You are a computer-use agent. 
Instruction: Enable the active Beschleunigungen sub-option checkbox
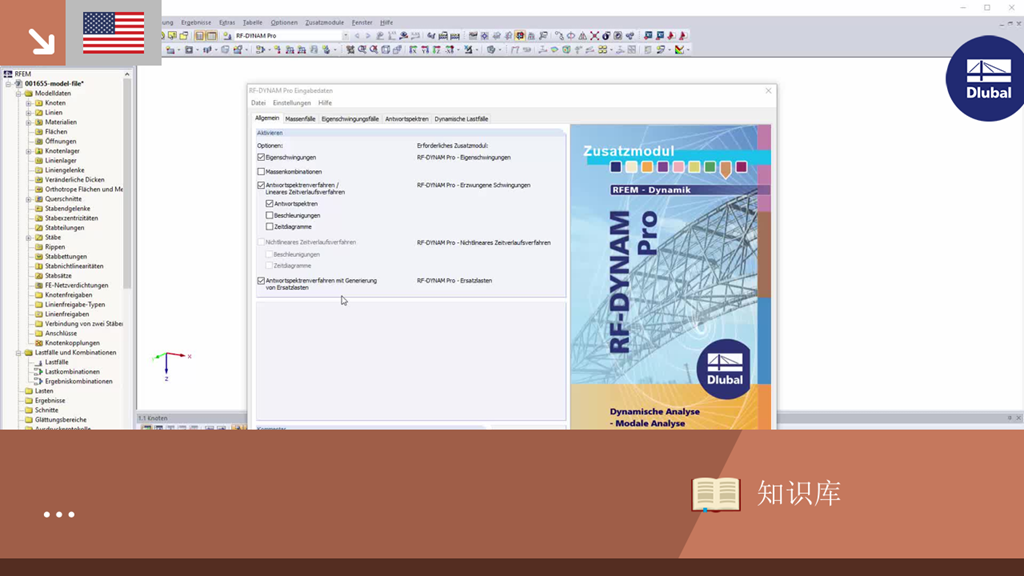click(x=270, y=216)
